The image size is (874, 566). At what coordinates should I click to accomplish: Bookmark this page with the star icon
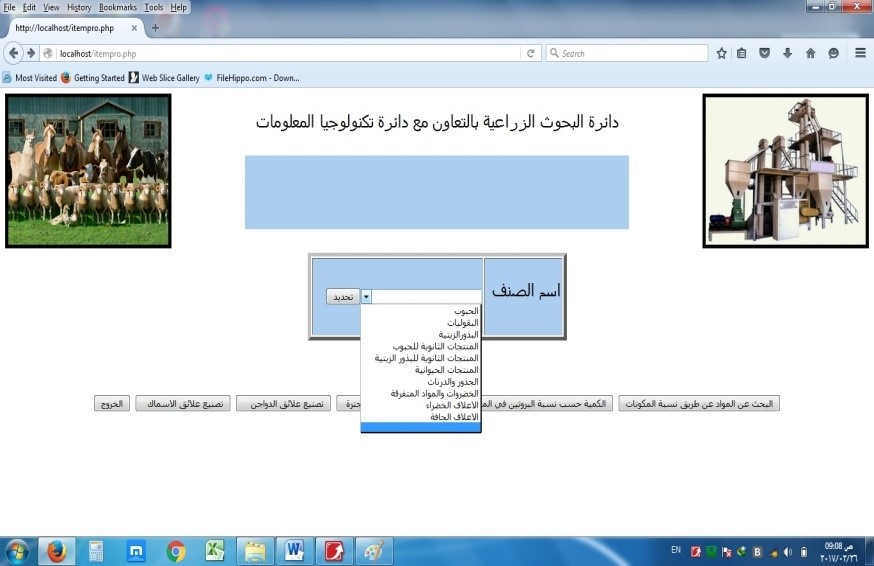721,53
